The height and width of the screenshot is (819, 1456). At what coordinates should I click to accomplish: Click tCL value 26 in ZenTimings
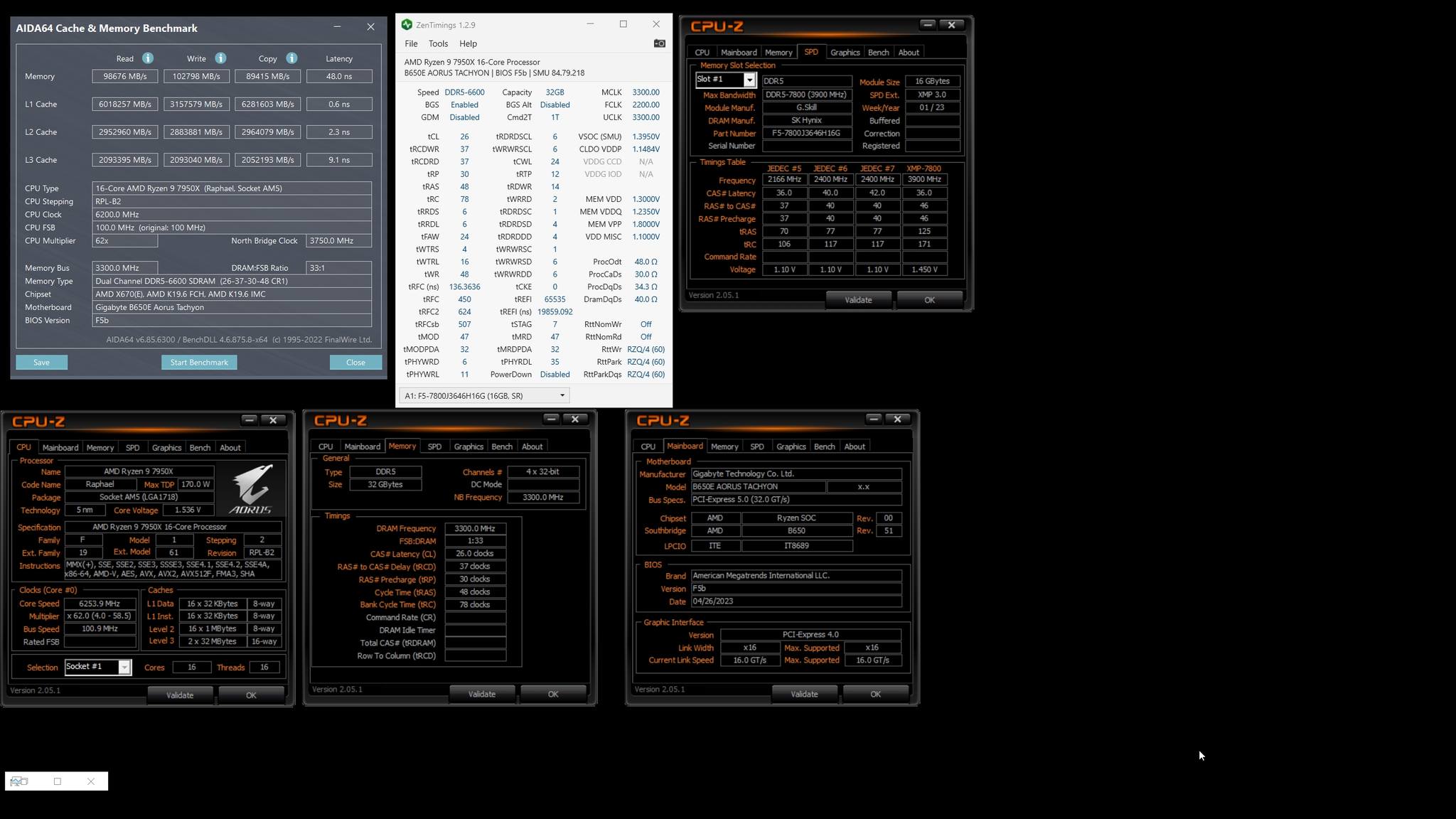click(x=464, y=136)
